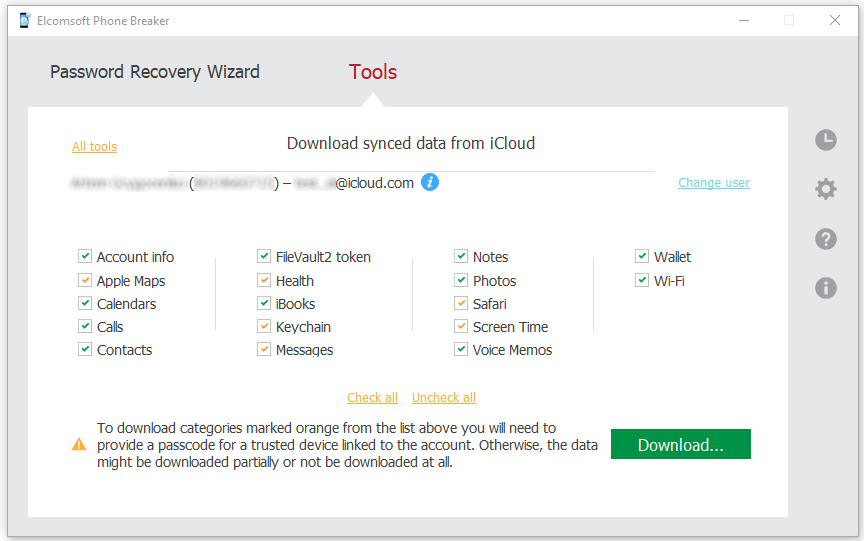864x541 pixels.
Task: Uncheck the Apple Maps category
Action: [85, 280]
